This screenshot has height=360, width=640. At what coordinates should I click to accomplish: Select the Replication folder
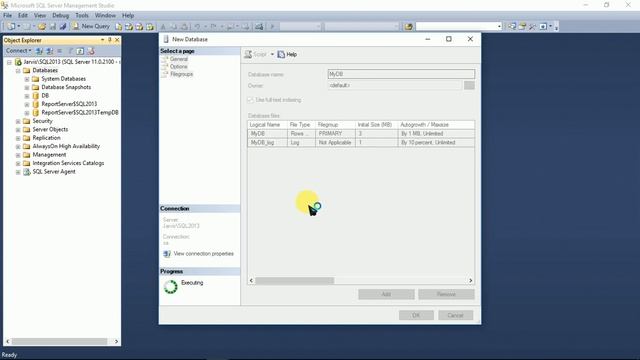(x=46, y=138)
